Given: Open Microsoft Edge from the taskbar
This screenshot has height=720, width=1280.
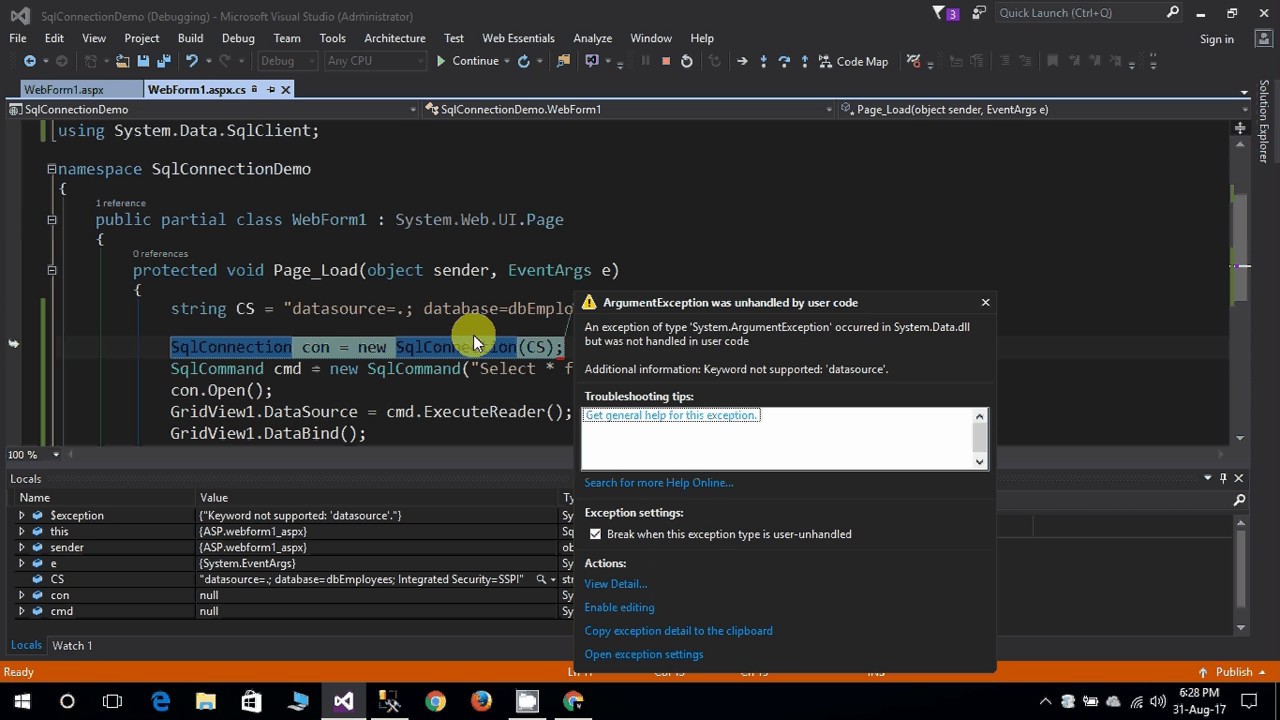Looking at the screenshot, I should point(160,701).
